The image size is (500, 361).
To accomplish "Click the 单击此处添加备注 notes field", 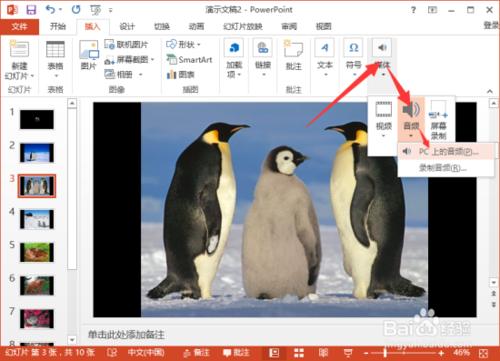I will 127,334.
